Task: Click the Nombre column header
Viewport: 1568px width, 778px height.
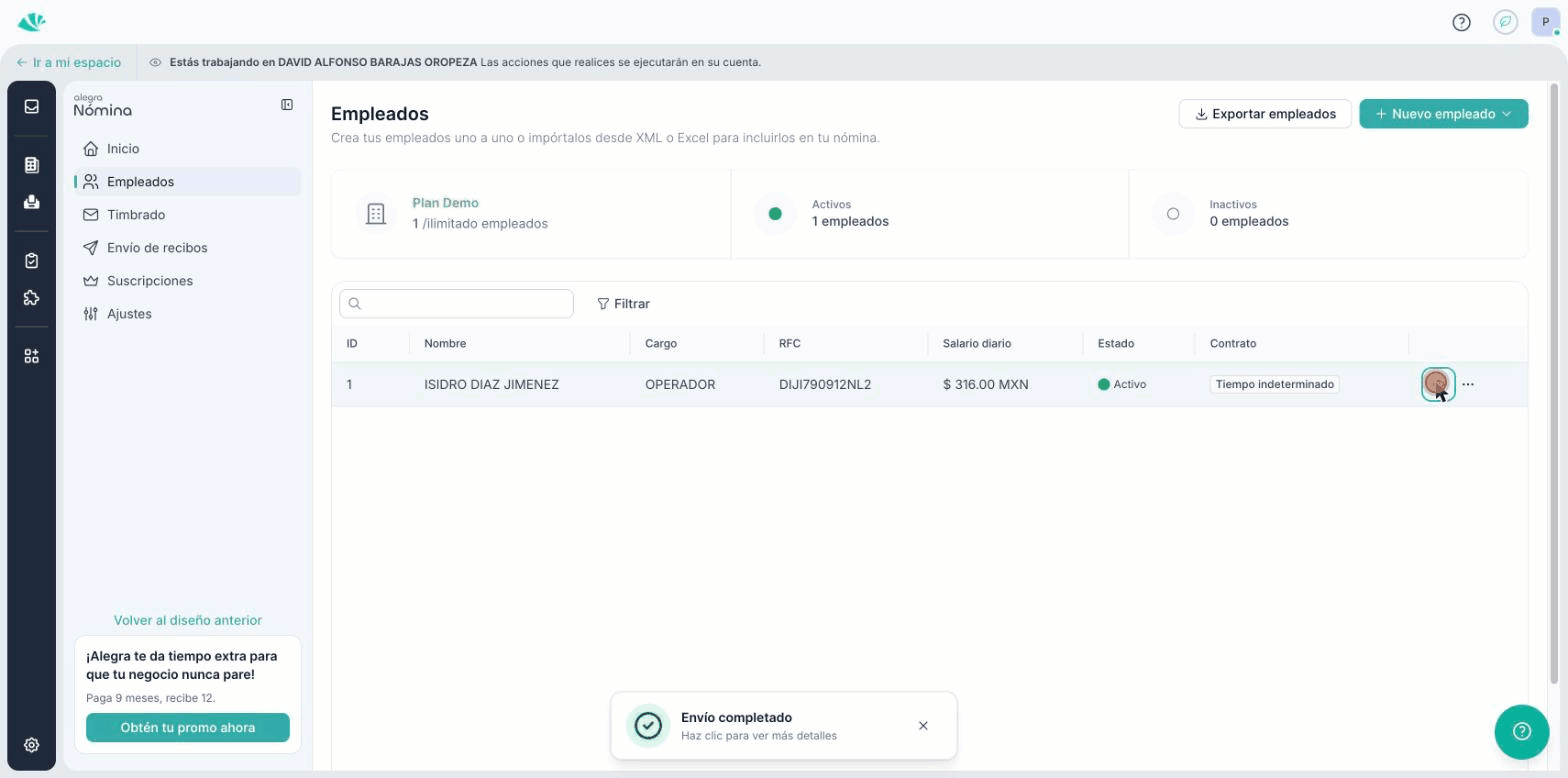Action: click(445, 344)
